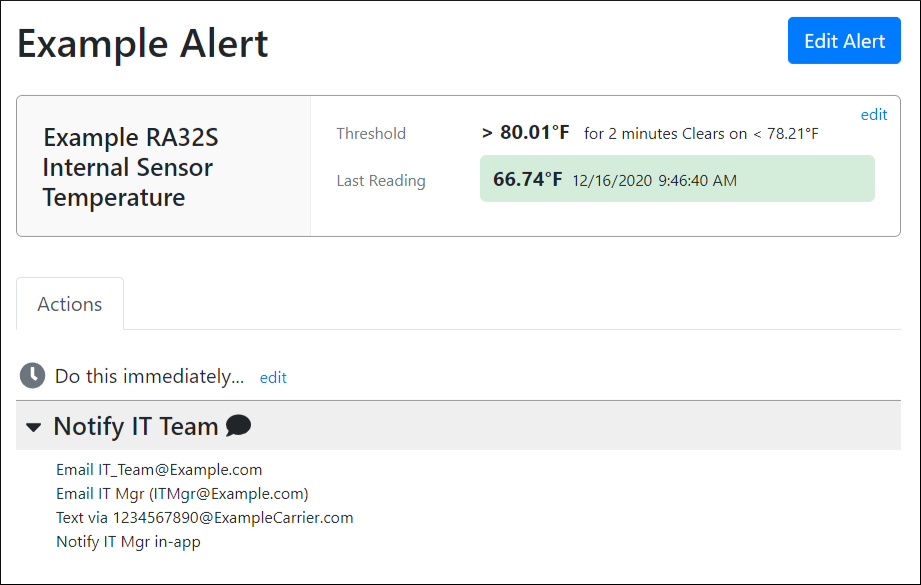Click the Email IT_Team@Example.com entry
The width and height of the screenshot is (921, 585).
(x=159, y=469)
